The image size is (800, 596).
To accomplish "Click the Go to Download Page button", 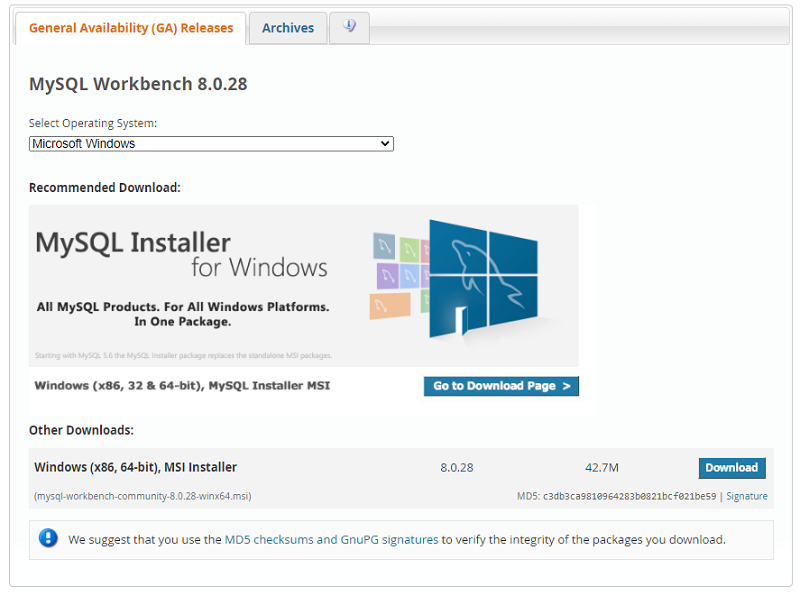I will [501, 386].
